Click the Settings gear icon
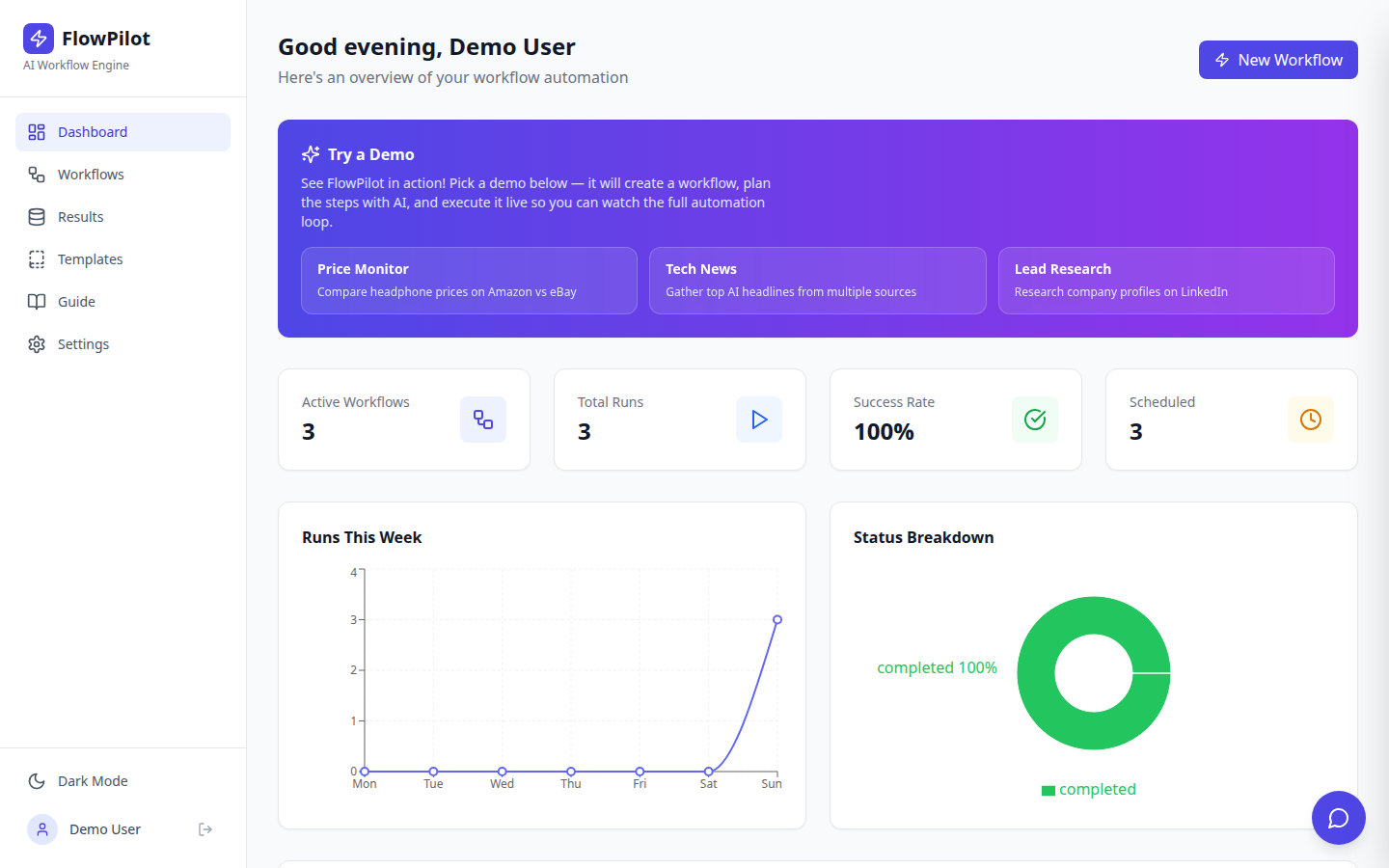Image resolution: width=1389 pixels, height=868 pixels. click(x=37, y=344)
